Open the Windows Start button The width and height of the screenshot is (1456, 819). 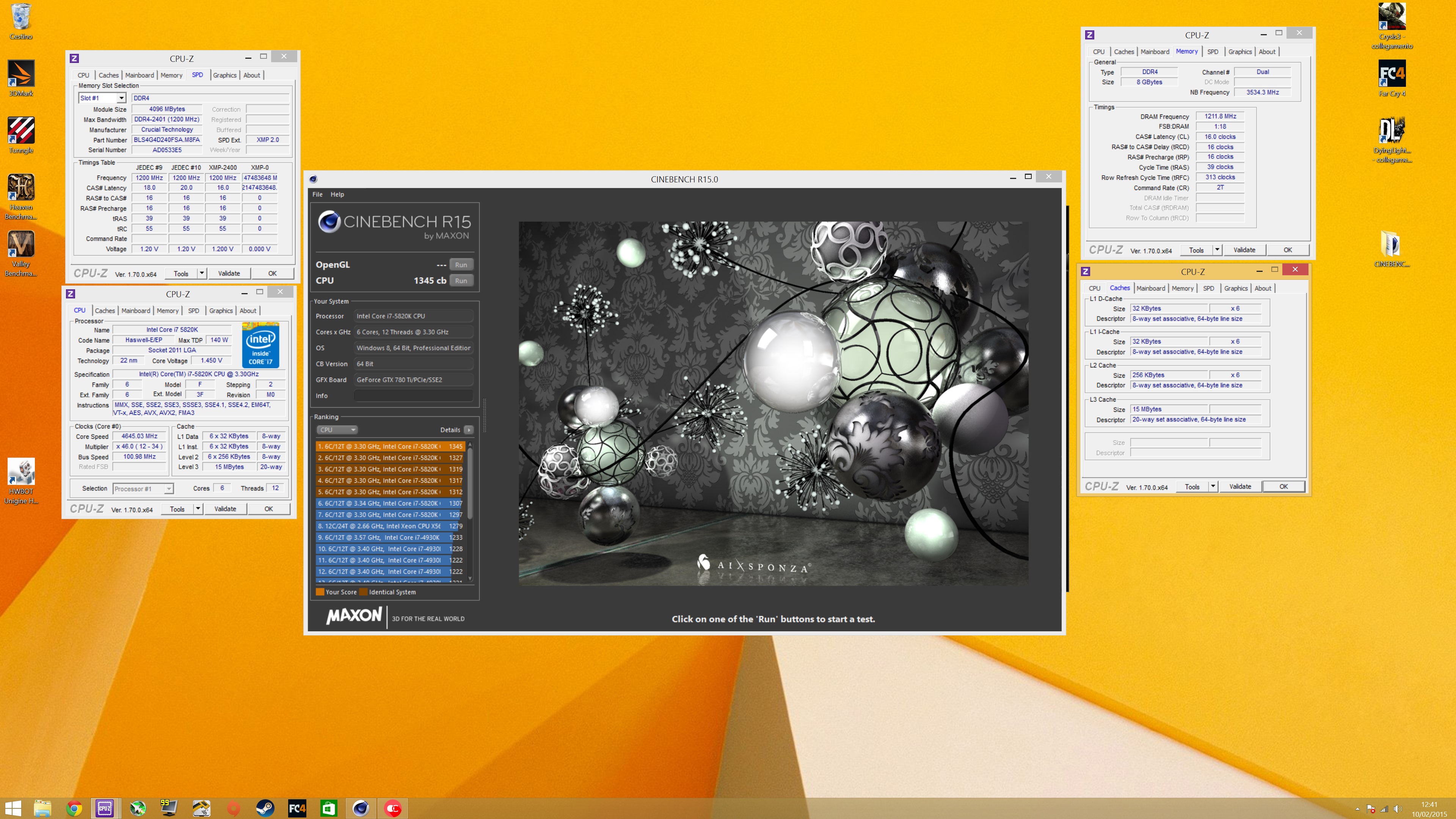pos(13,808)
